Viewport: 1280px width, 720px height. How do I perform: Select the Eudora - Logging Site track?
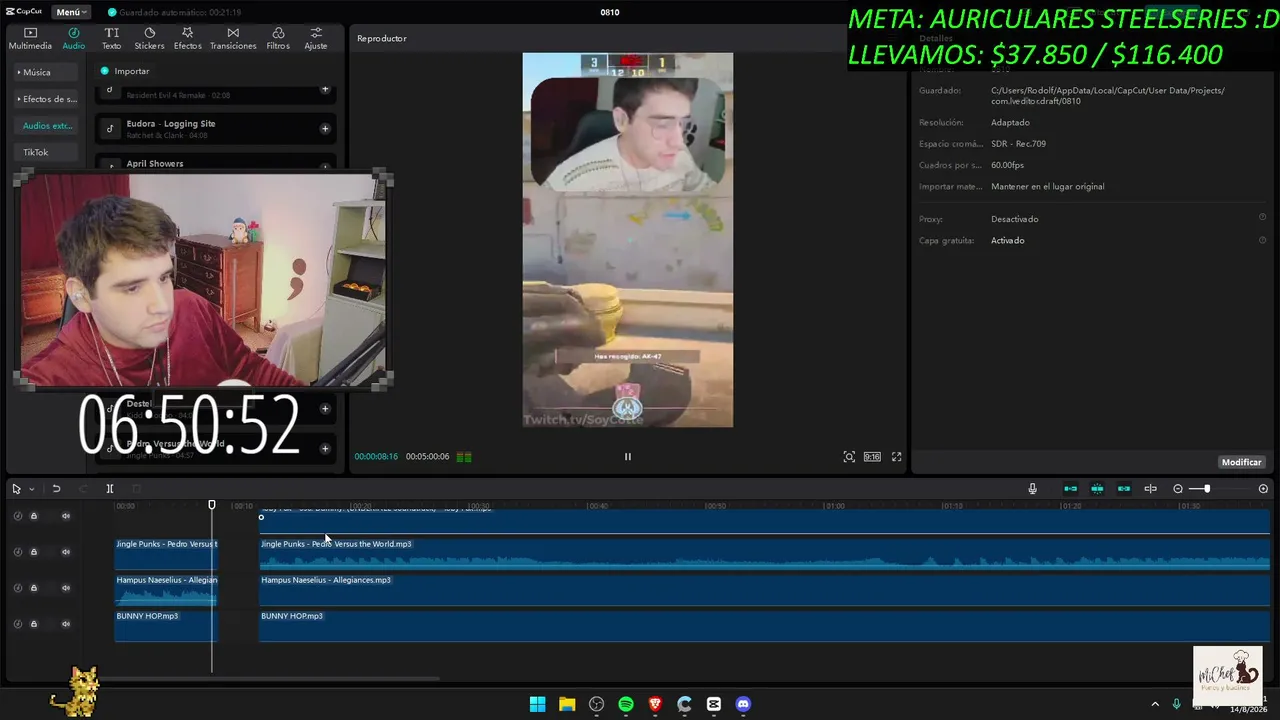coord(216,128)
